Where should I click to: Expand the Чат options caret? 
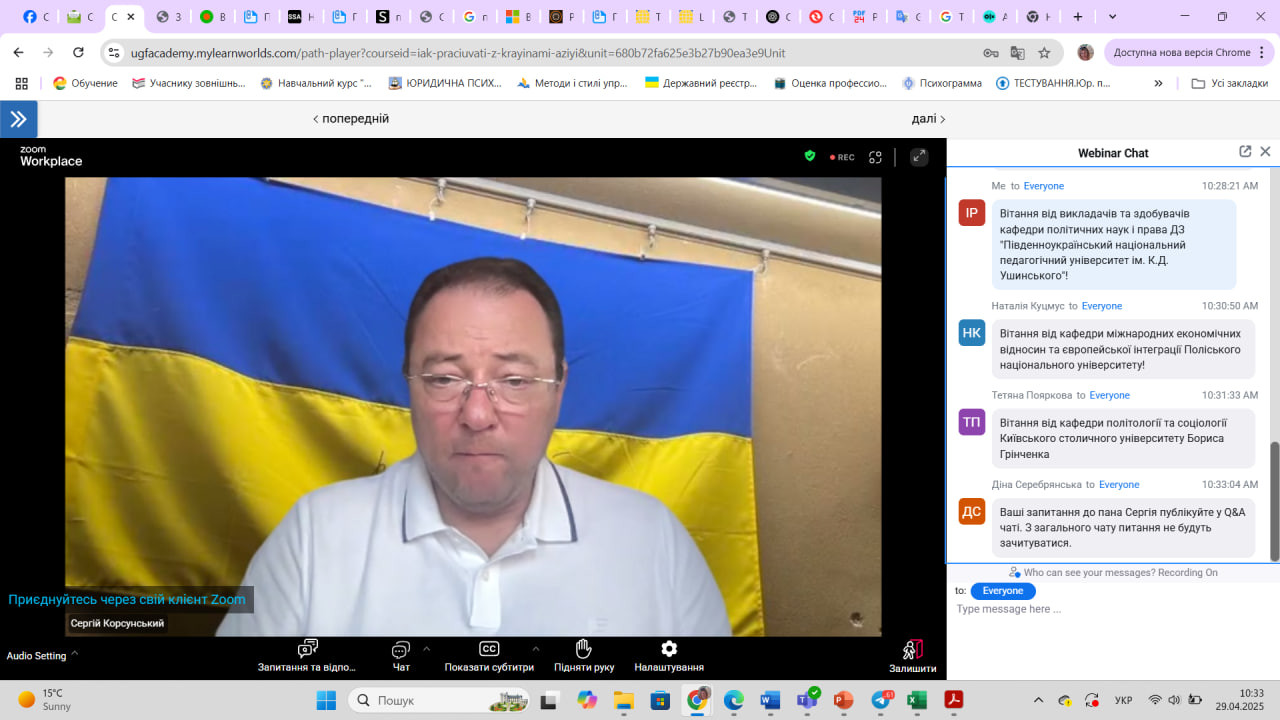[427, 647]
